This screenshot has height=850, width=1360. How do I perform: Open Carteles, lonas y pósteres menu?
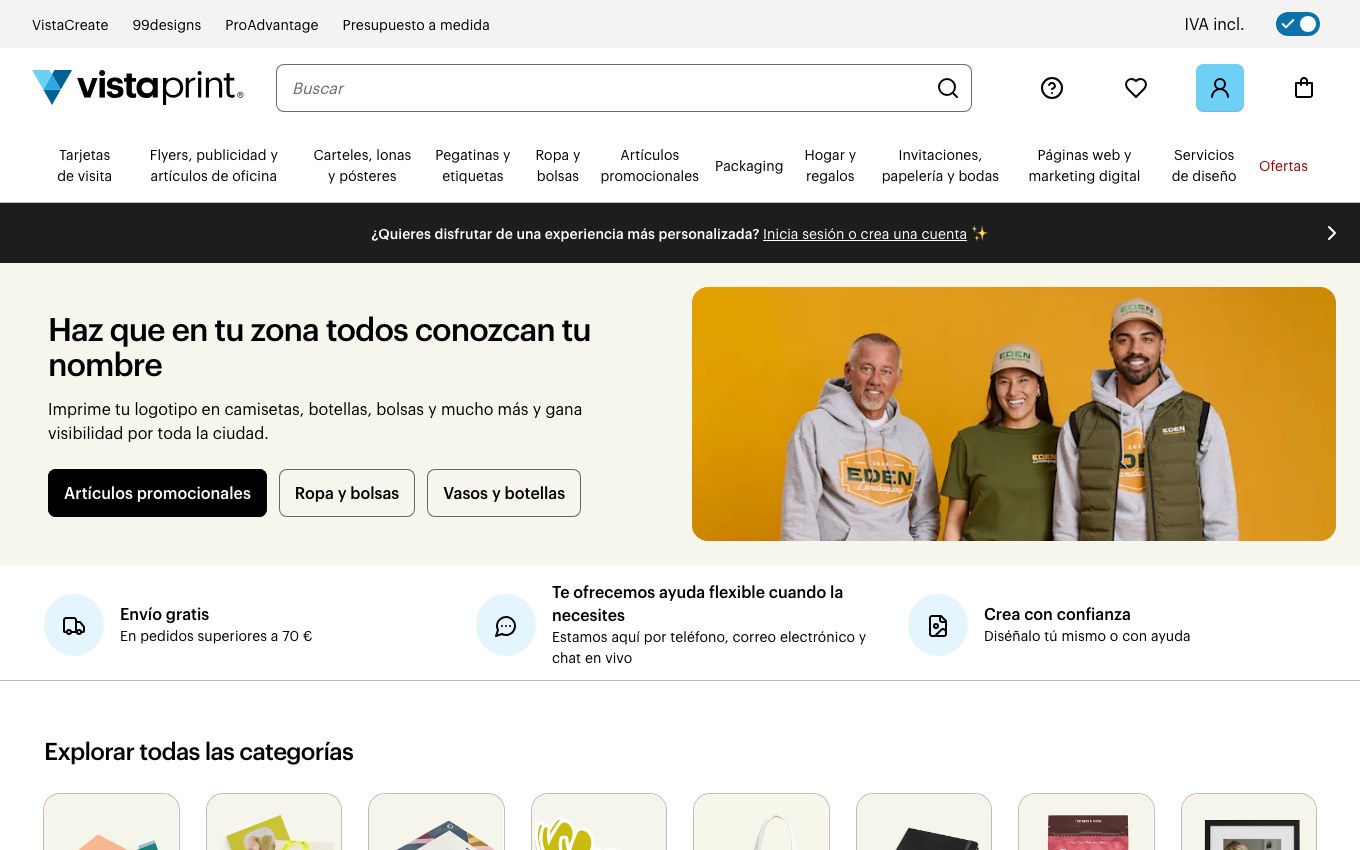click(x=362, y=166)
